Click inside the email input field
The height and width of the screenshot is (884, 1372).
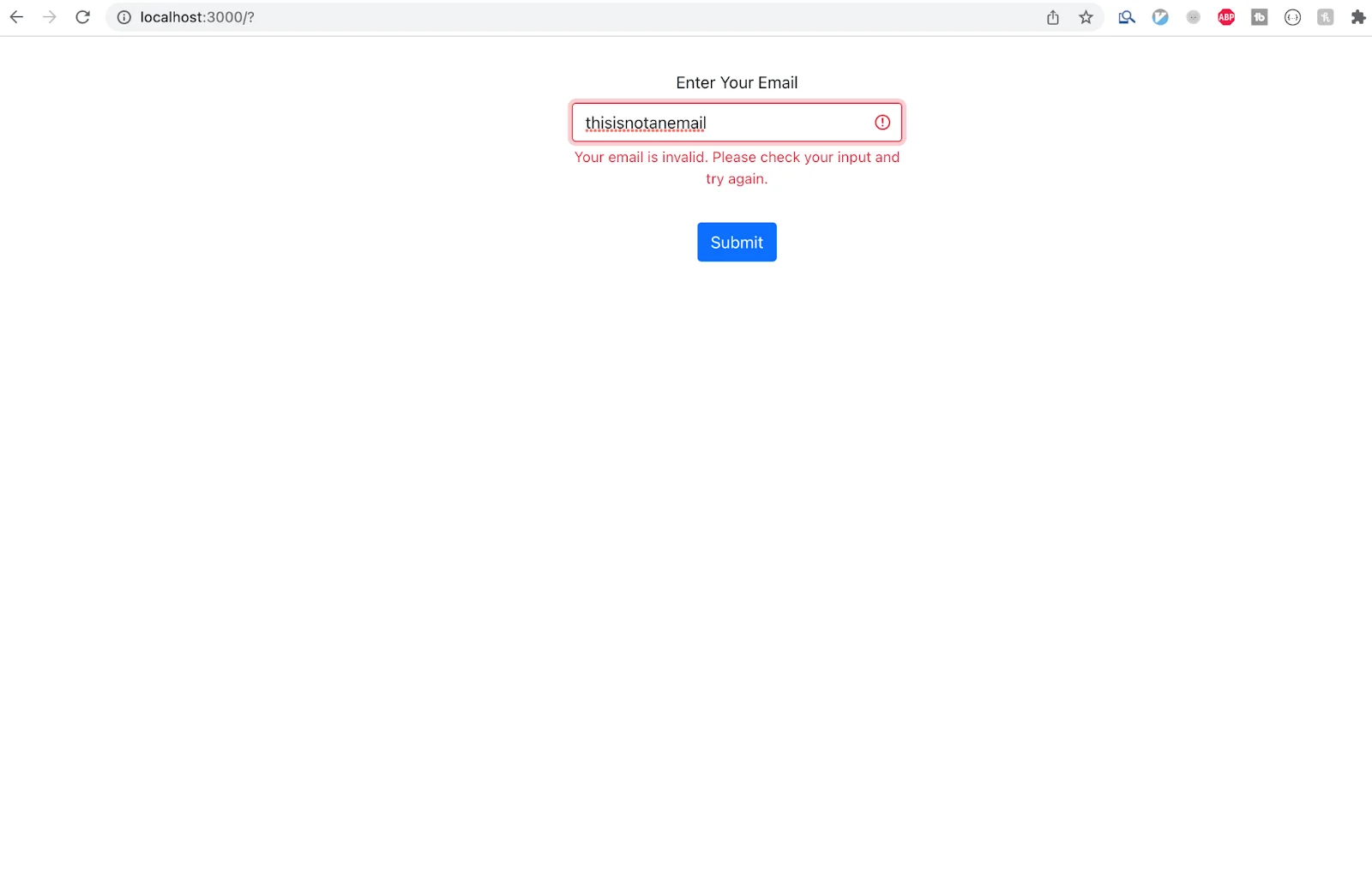[x=736, y=122]
